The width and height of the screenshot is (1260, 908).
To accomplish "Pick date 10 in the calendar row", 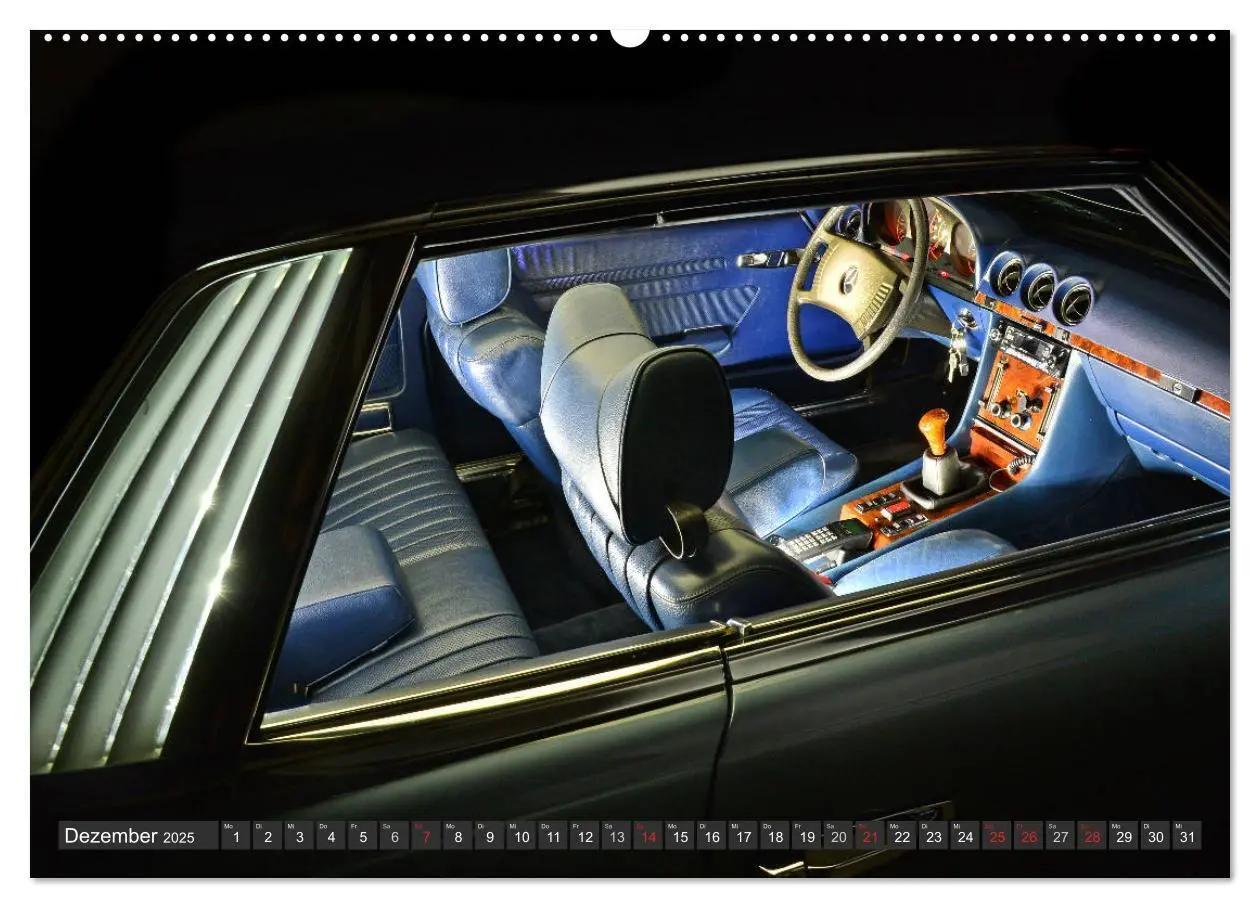I will tap(521, 836).
